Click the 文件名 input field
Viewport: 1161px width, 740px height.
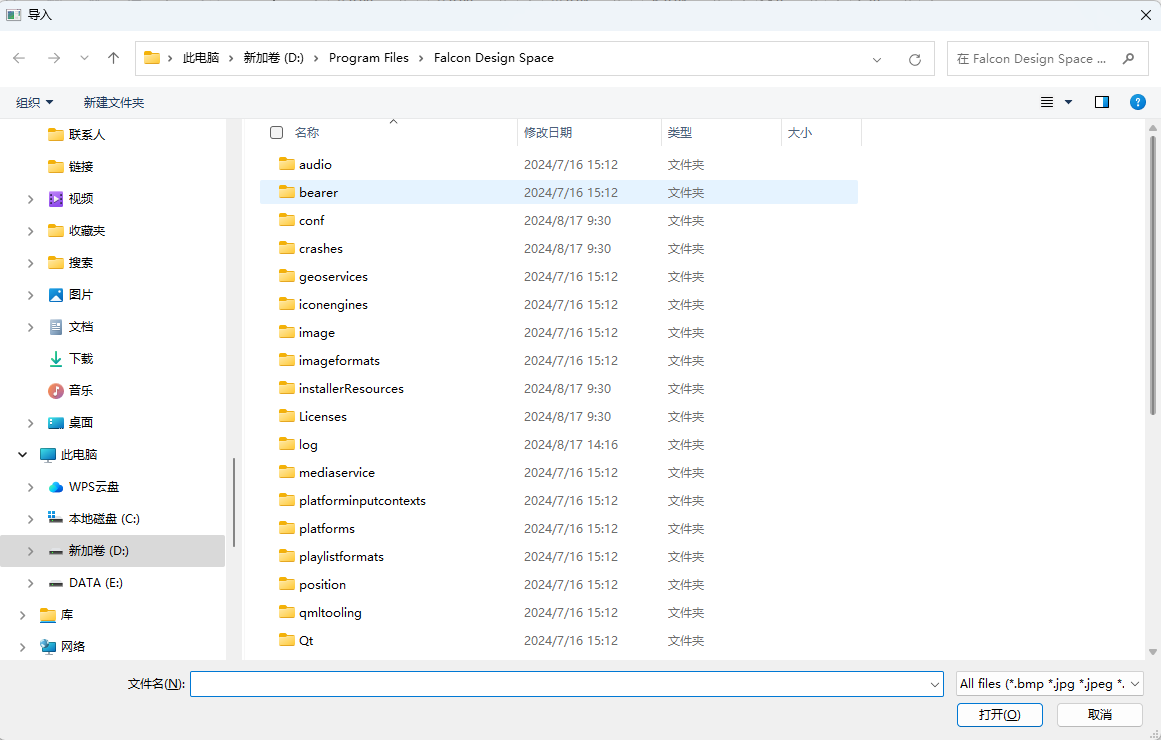[560, 684]
